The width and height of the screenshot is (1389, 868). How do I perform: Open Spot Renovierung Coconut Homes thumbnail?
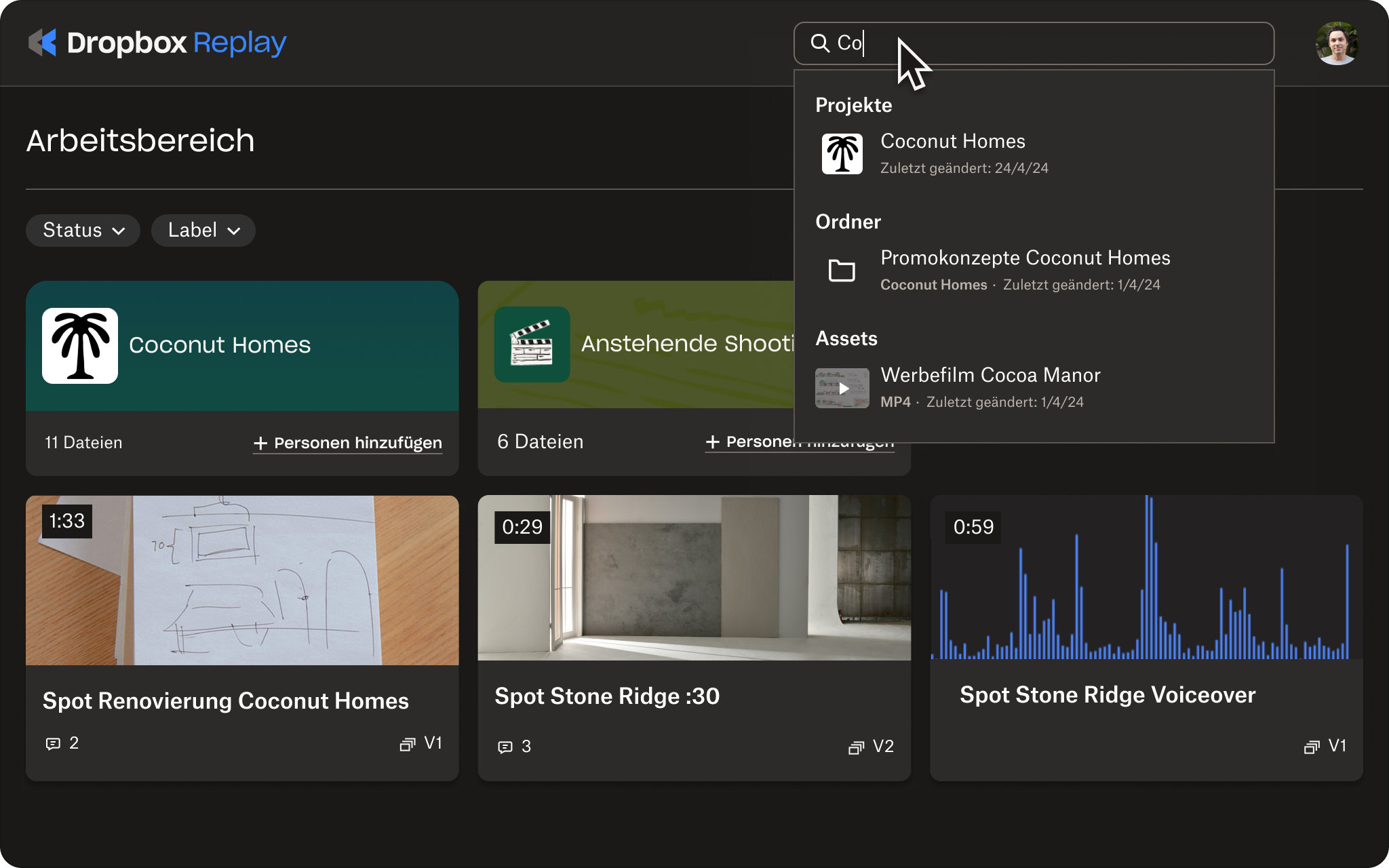(x=242, y=580)
